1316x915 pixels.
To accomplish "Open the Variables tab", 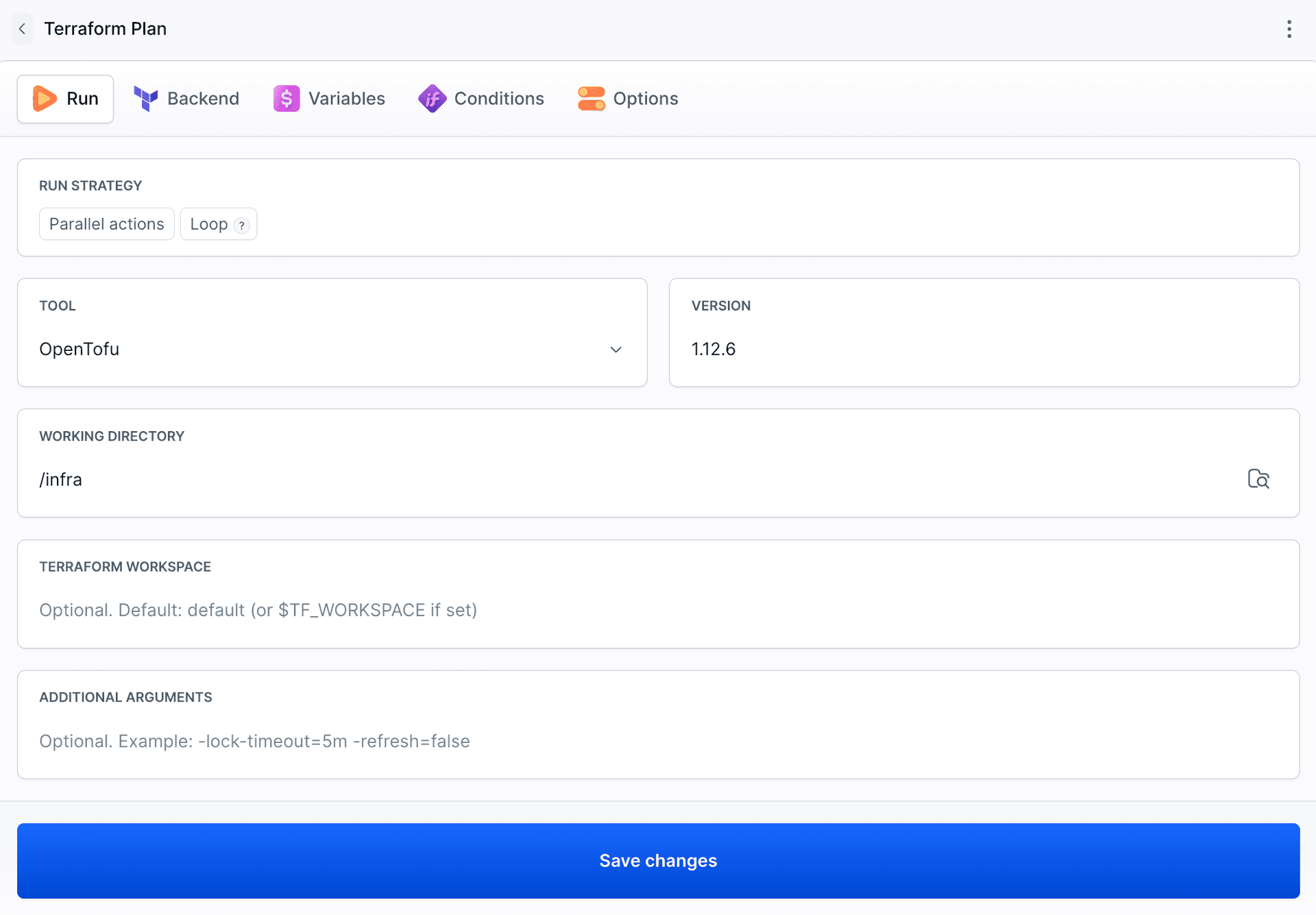I will coord(329,99).
